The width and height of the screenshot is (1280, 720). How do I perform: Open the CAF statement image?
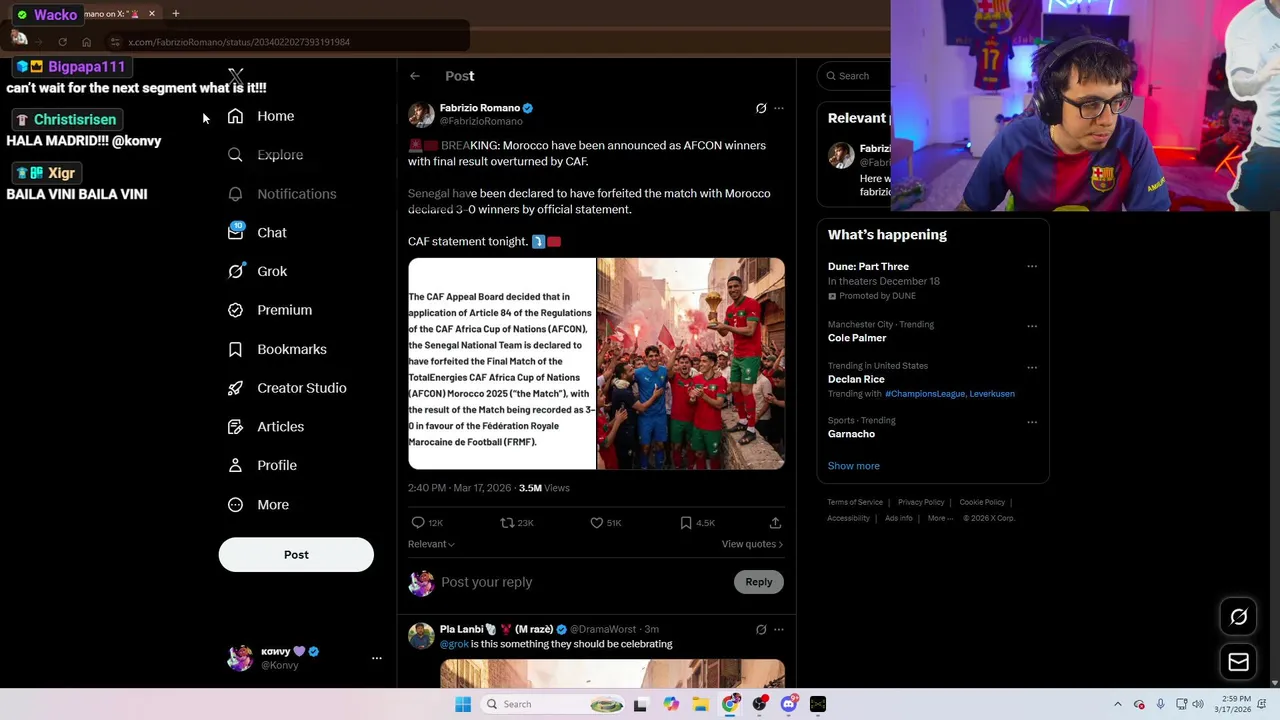(501, 364)
